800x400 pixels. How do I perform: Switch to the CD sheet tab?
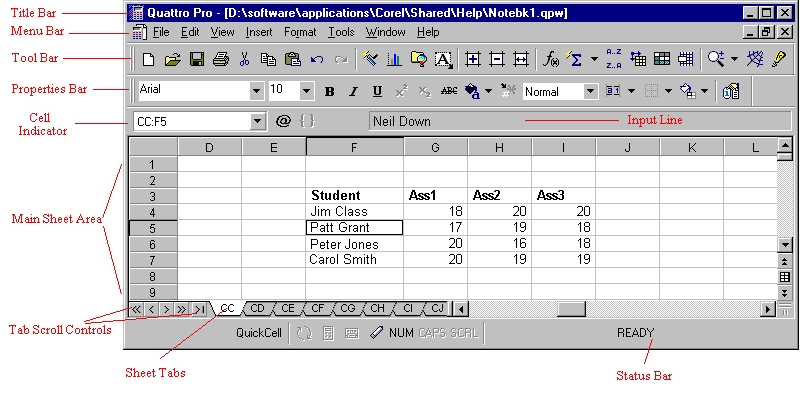click(x=258, y=308)
